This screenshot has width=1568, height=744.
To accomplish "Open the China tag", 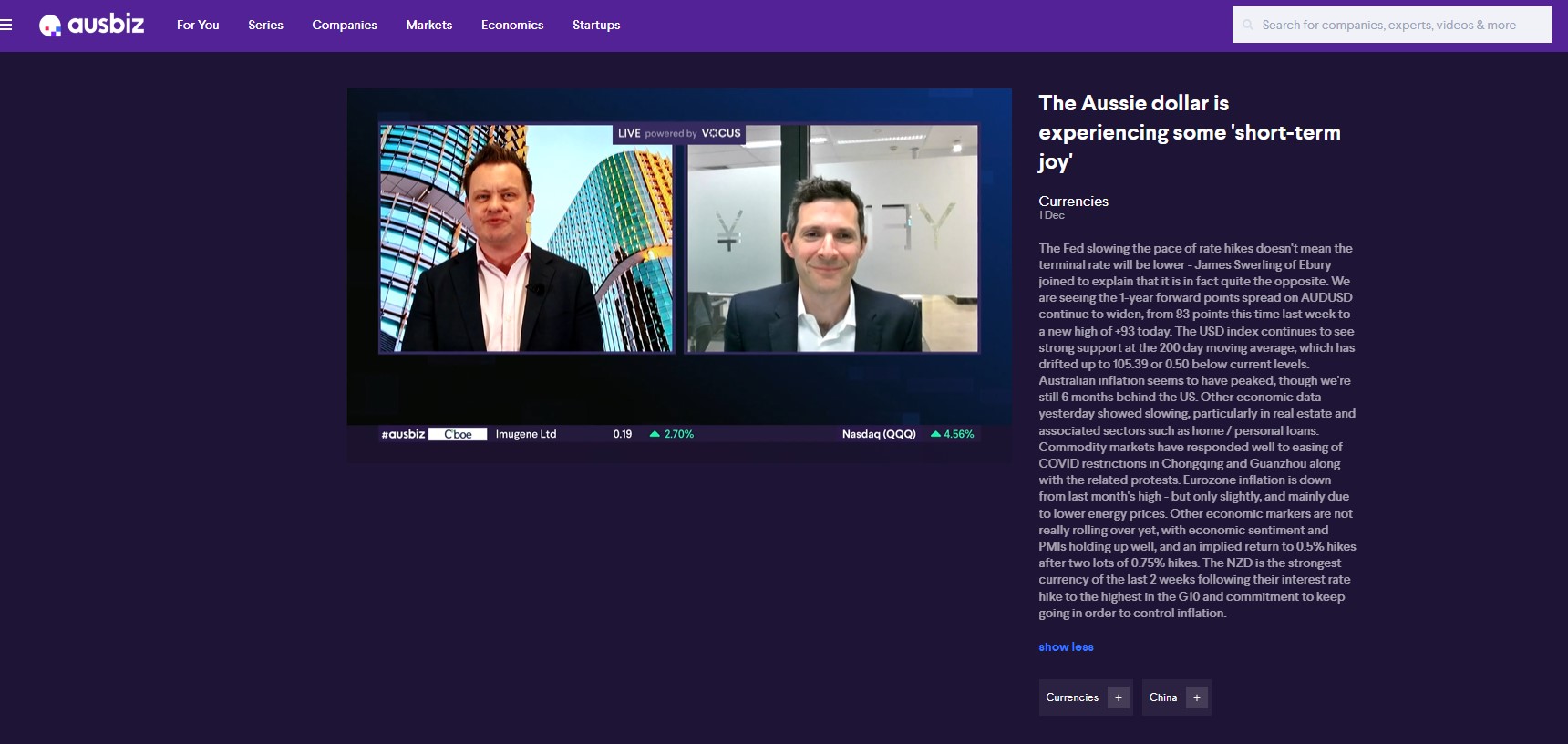I will coord(1163,697).
